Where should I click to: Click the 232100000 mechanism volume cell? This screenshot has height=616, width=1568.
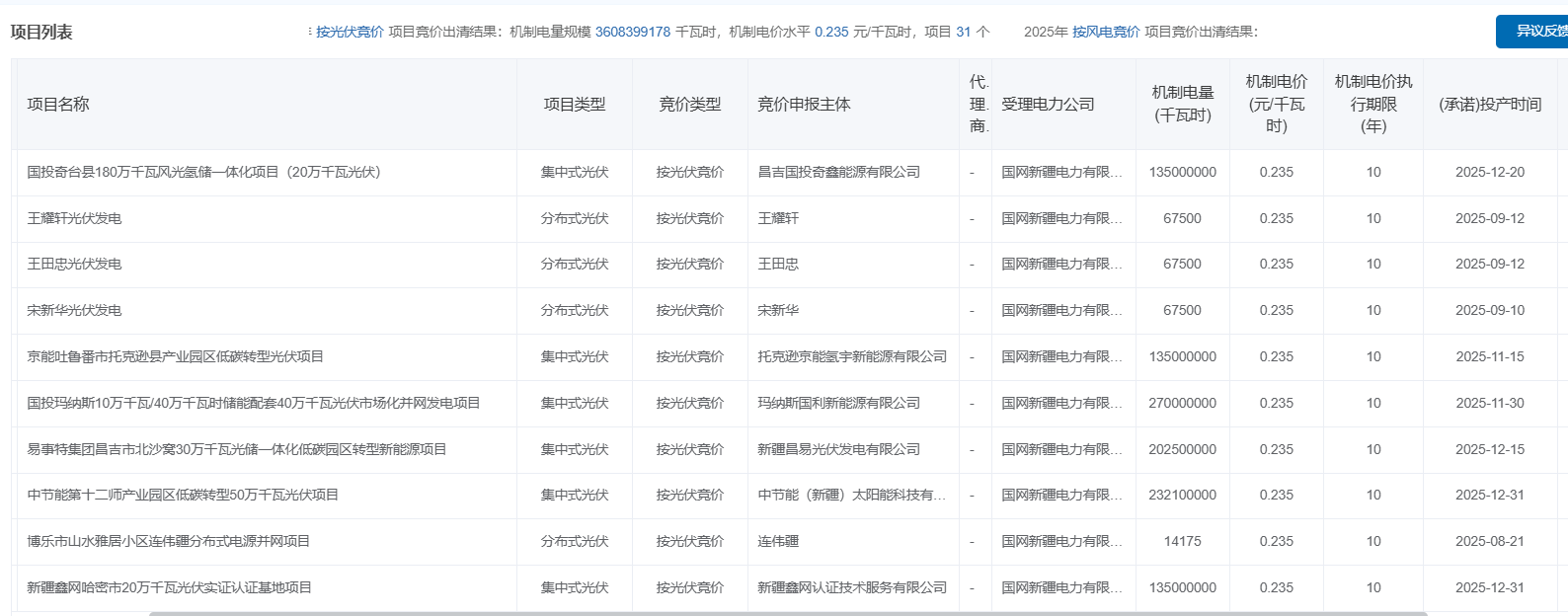click(1182, 495)
